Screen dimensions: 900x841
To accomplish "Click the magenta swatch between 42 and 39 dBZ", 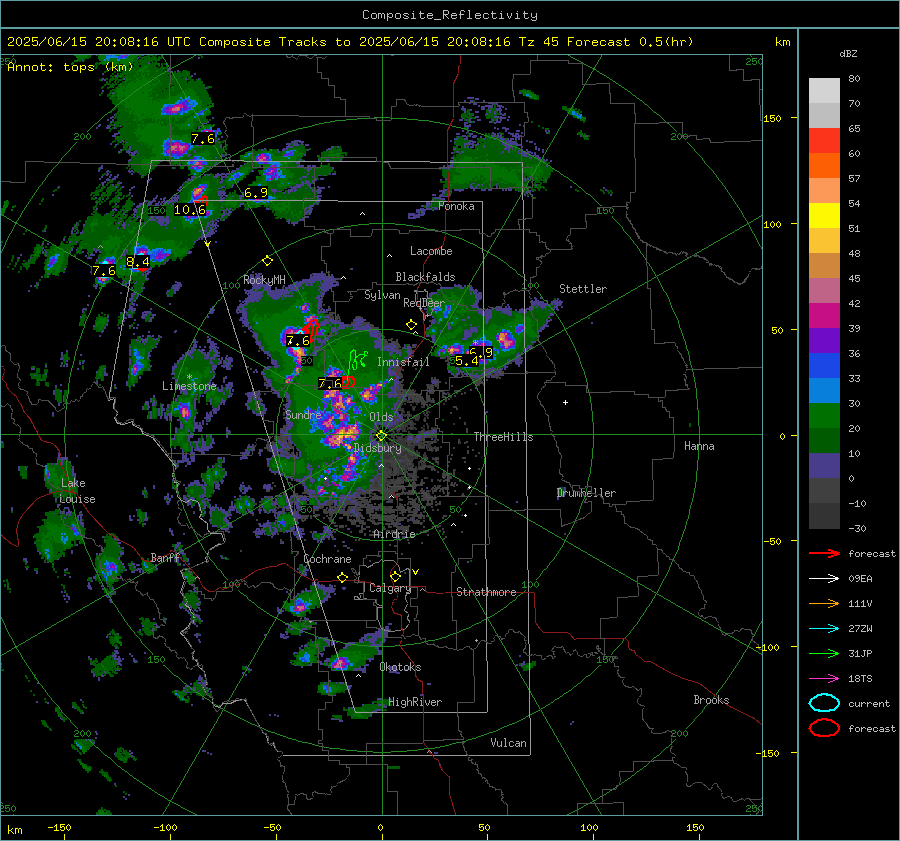I will tap(824, 316).
